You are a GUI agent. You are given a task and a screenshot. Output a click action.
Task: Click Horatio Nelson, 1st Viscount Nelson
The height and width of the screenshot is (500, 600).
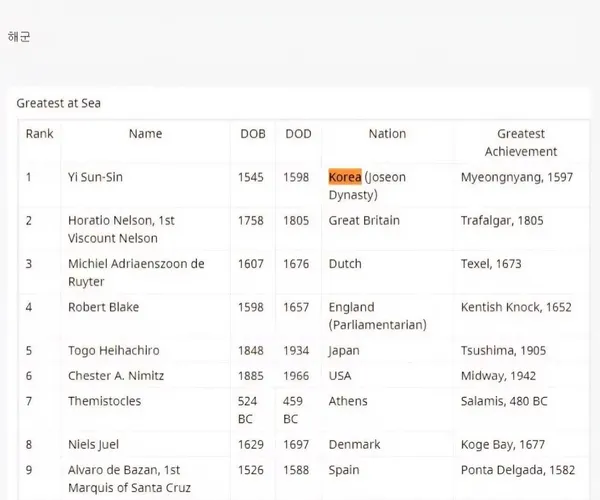pos(121,229)
